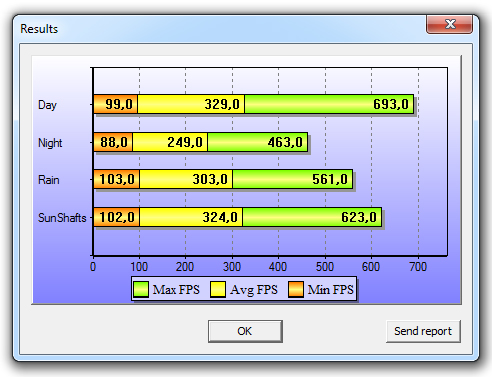Viewport: 492px width, 377px height.
Task: Select the Day minimum FPS bar 99,0
Action: tap(115, 104)
